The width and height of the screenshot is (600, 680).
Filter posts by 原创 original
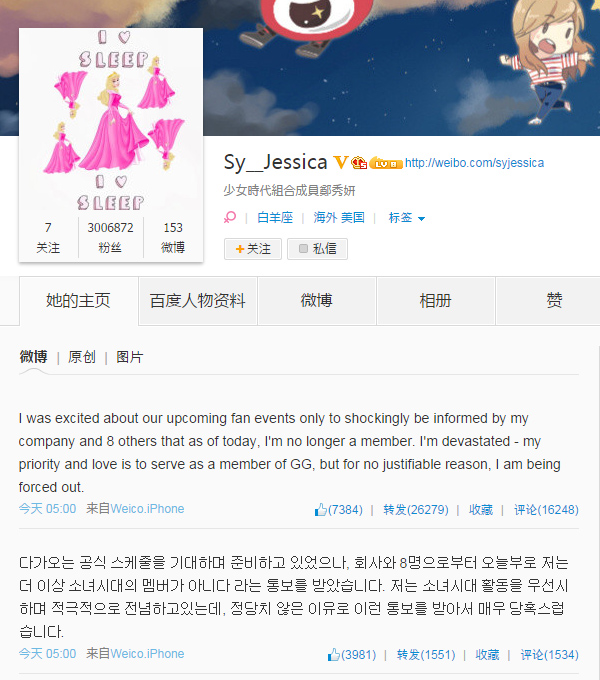82,357
